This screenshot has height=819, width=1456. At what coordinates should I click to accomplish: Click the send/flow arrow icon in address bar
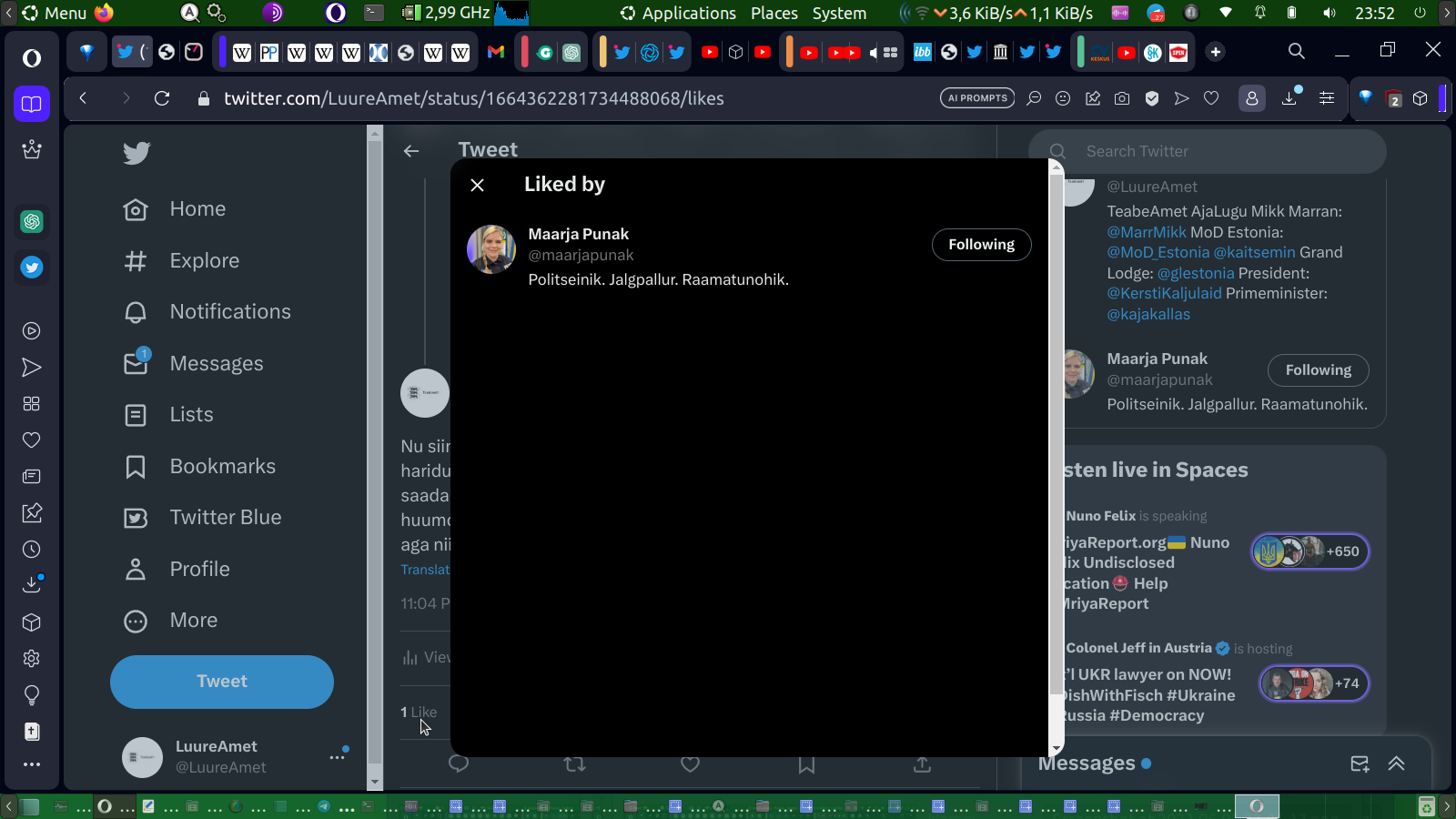pos(1181,98)
